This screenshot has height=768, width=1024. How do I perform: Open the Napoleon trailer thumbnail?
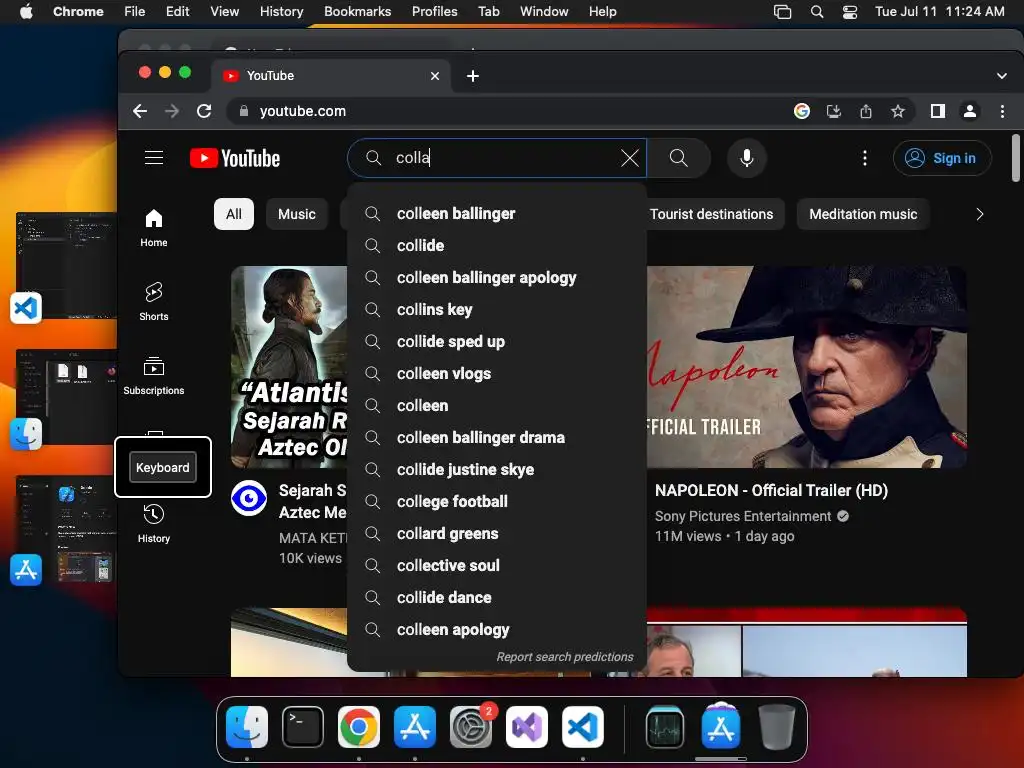pos(807,366)
